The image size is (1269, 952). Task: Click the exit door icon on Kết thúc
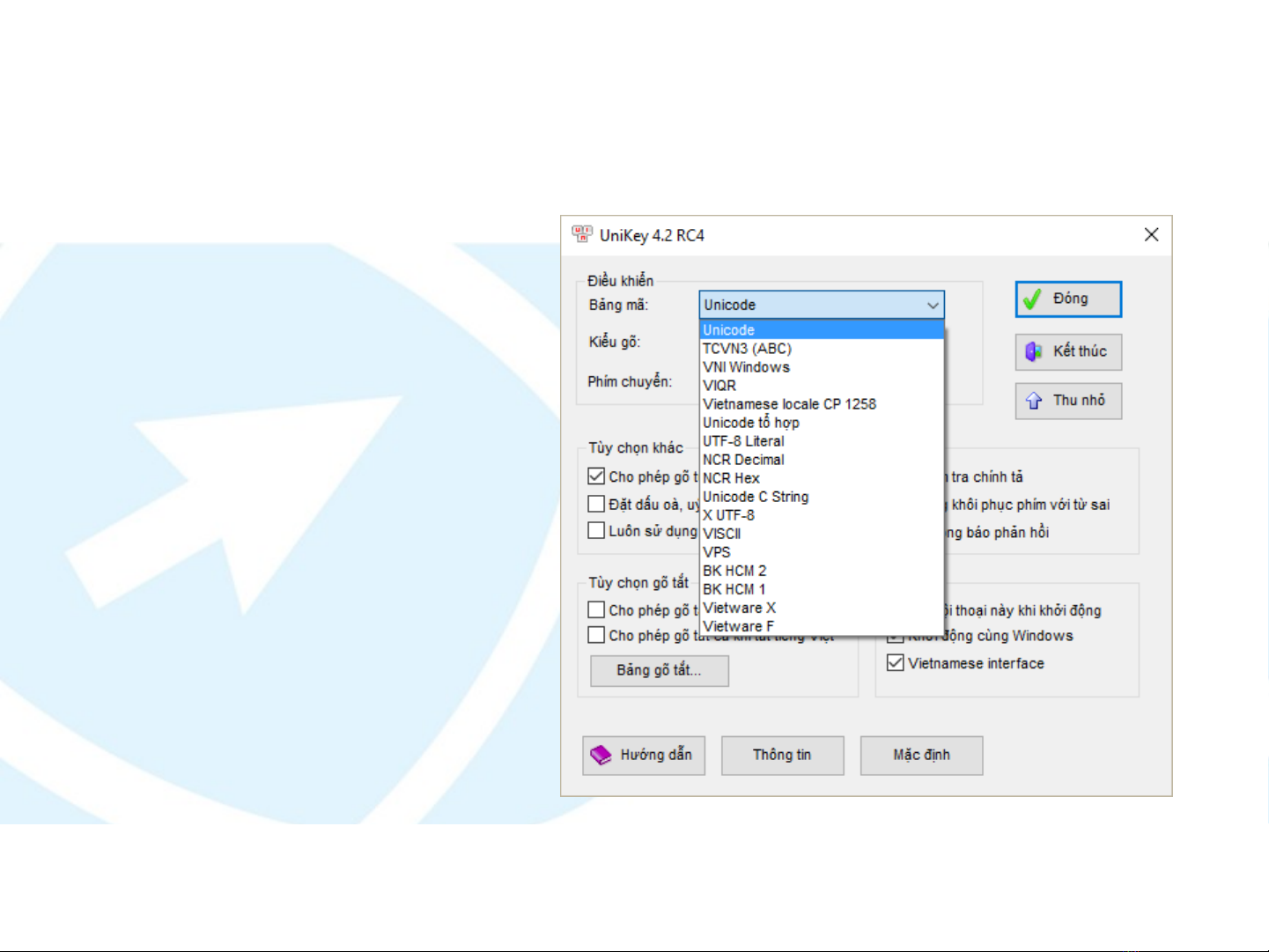[1034, 352]
